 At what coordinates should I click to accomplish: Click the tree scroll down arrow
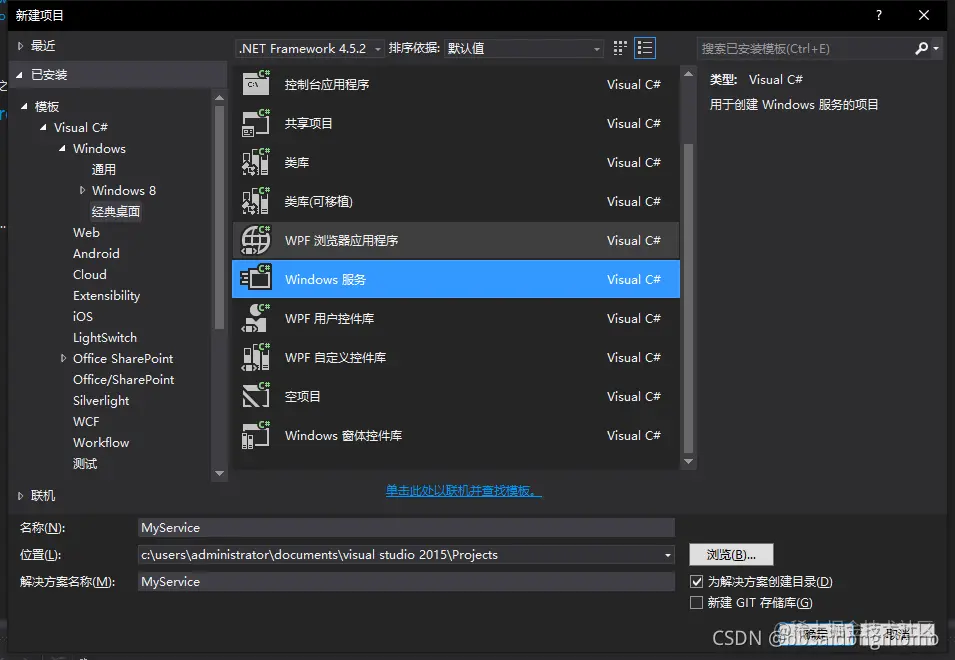(x=219, y=473)
